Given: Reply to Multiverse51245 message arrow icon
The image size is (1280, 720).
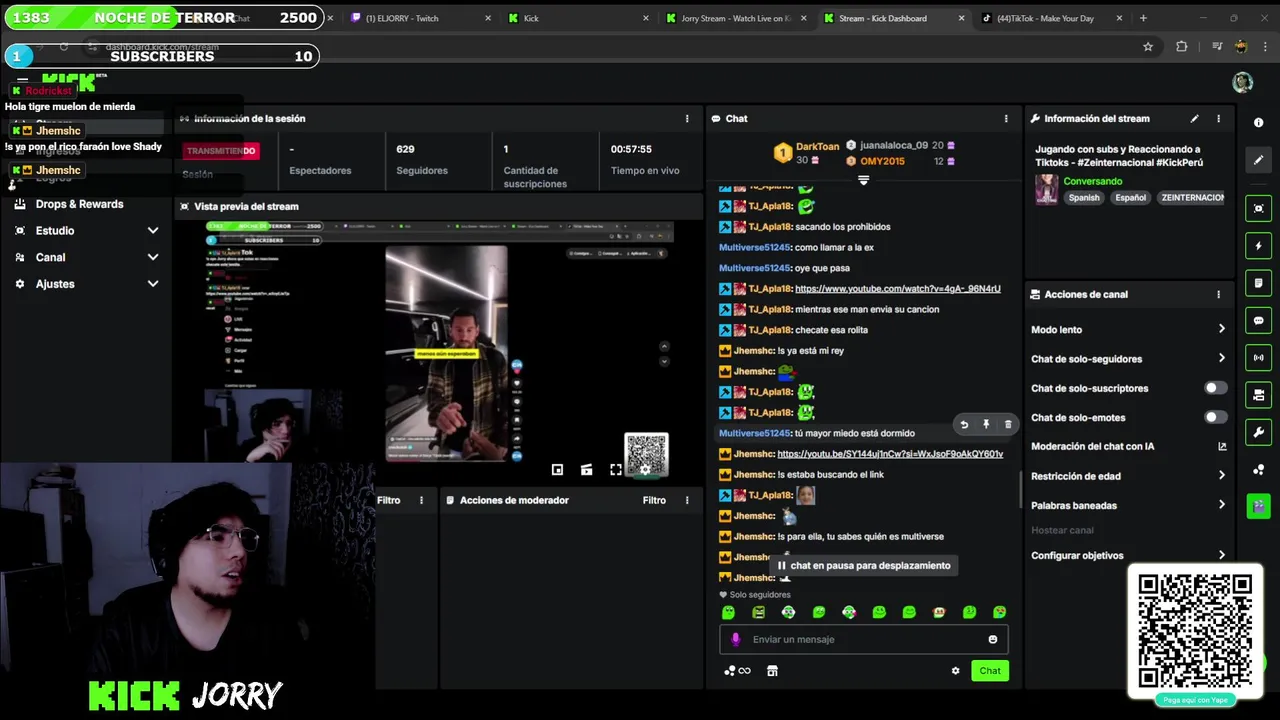Looking at the screenshot, I should (x=964, y=424).
